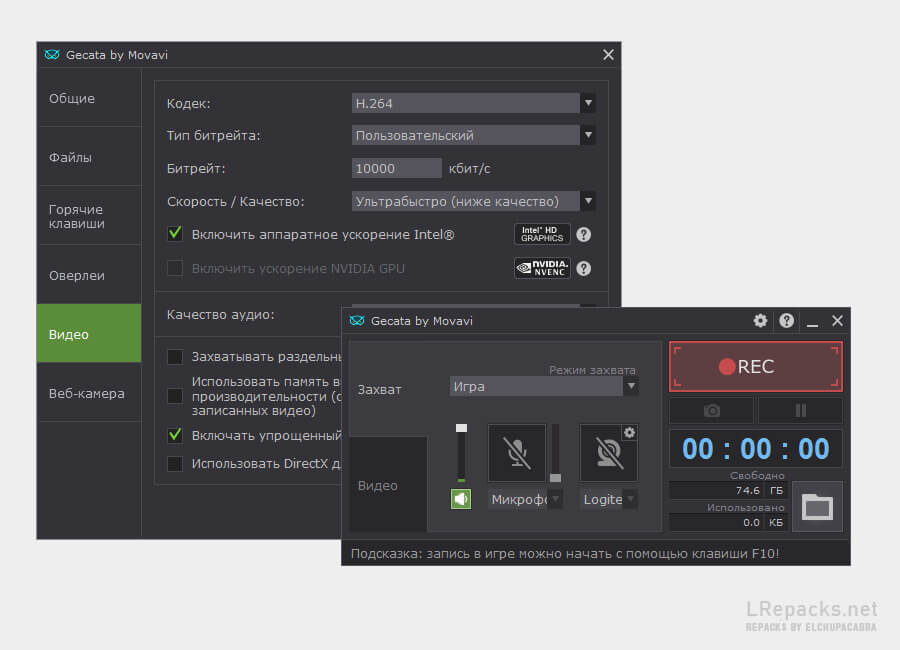Open the Скорость / Качество dropdown
Image resolution: width=900 pixels, height=650 pixels.
pos(473,201)
